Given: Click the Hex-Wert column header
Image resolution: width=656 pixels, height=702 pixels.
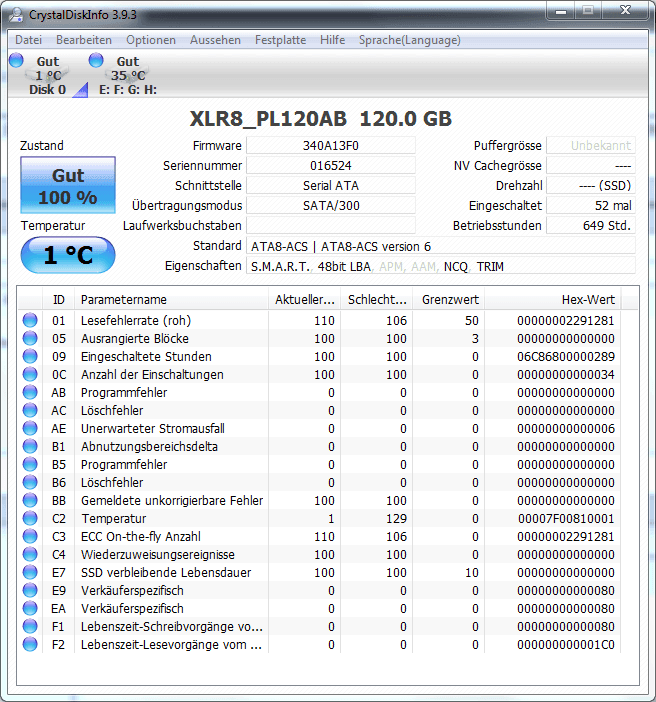Looking at the screenshot, I should click(553, 300).
